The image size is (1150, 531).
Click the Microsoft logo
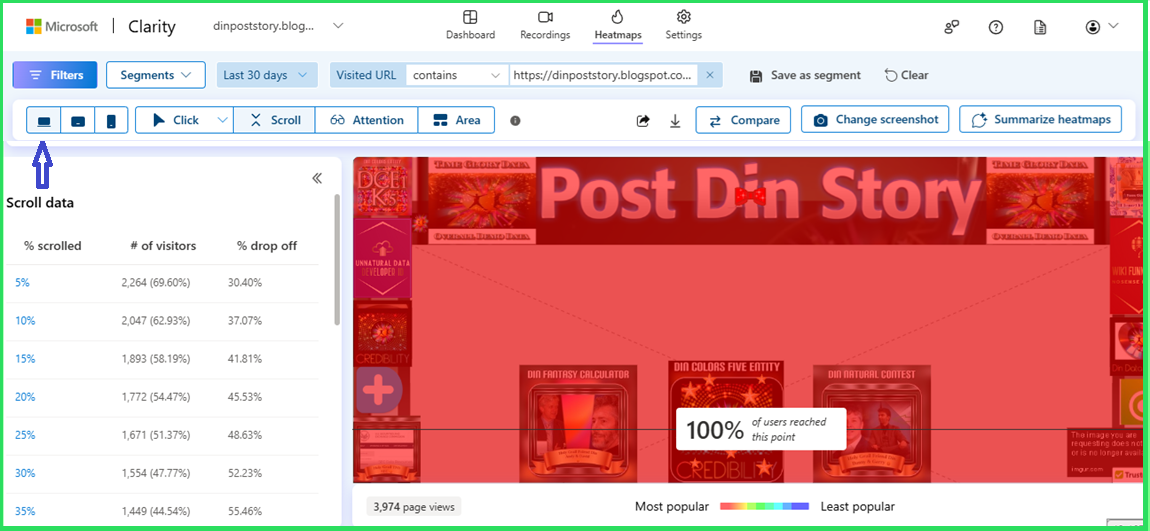[62, 26]
